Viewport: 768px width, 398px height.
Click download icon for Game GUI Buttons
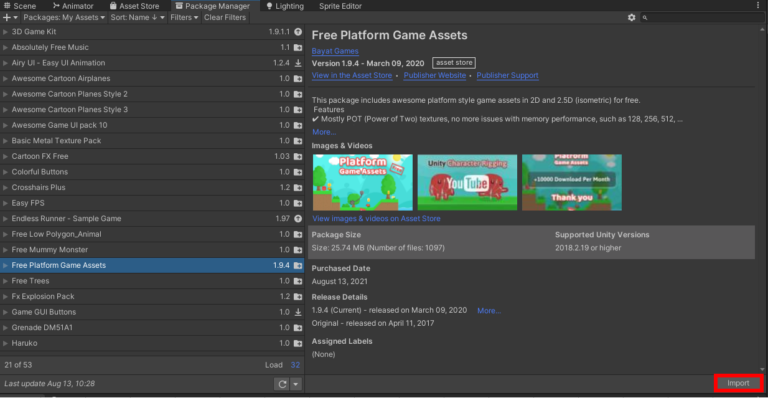point(298,312)
